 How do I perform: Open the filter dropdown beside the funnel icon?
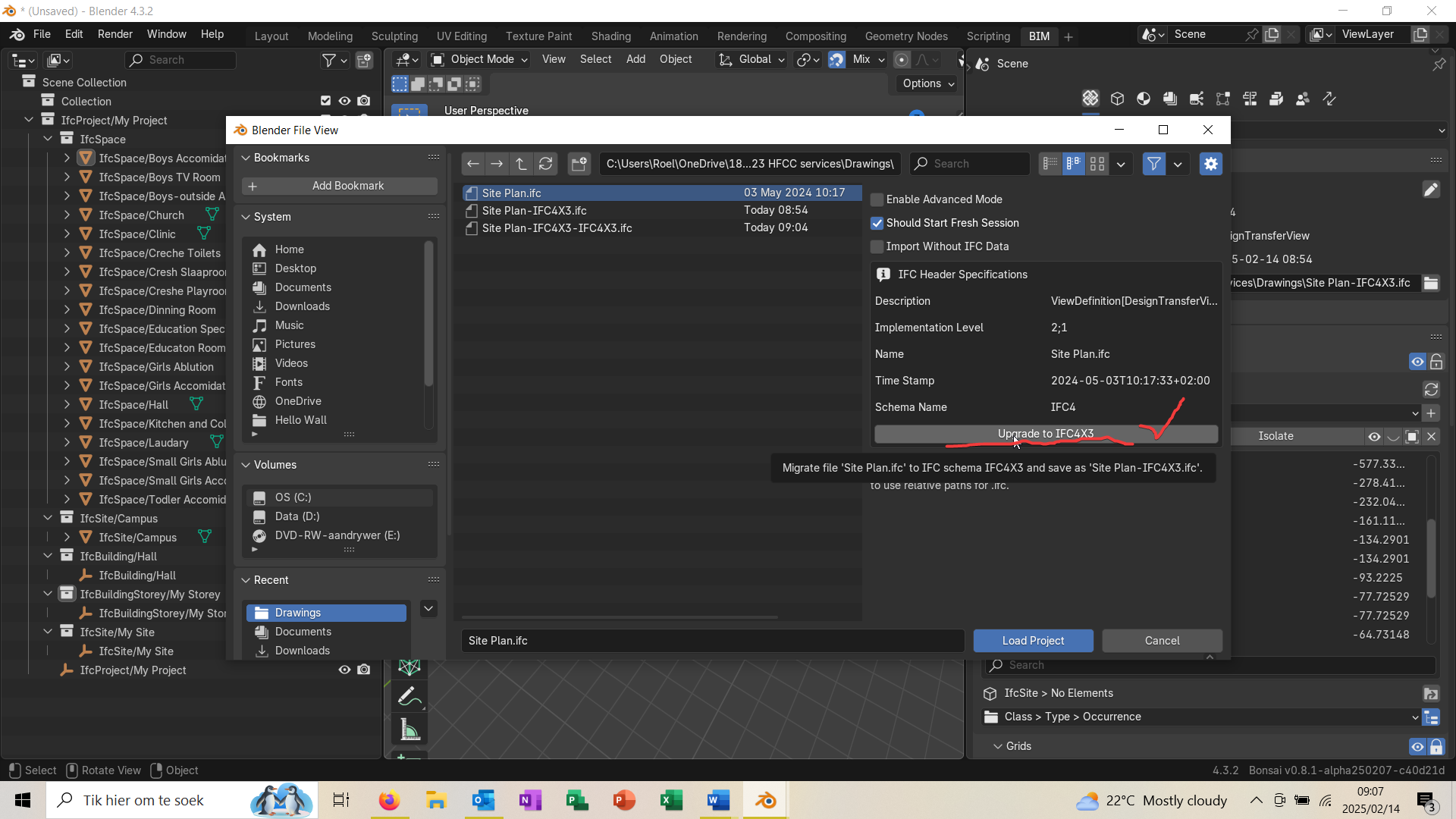(1178, 164)
